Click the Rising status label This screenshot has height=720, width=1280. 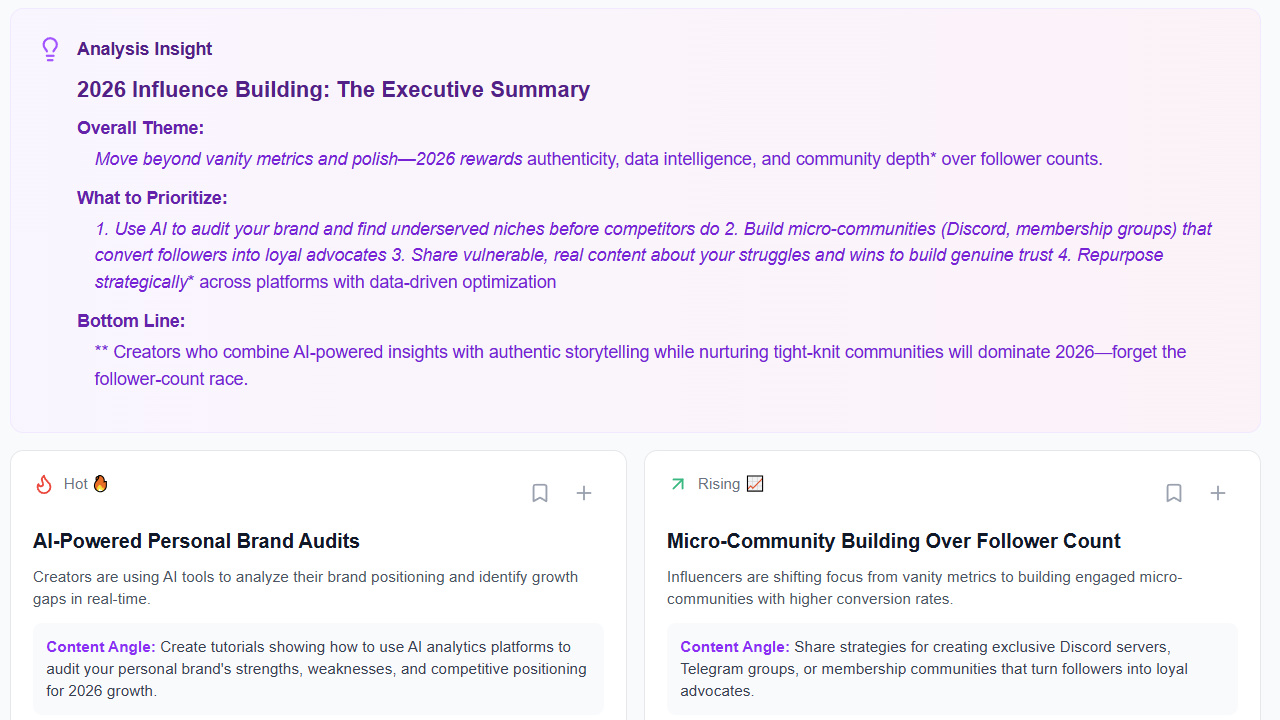pyautogui.click(x=719, y=484)
